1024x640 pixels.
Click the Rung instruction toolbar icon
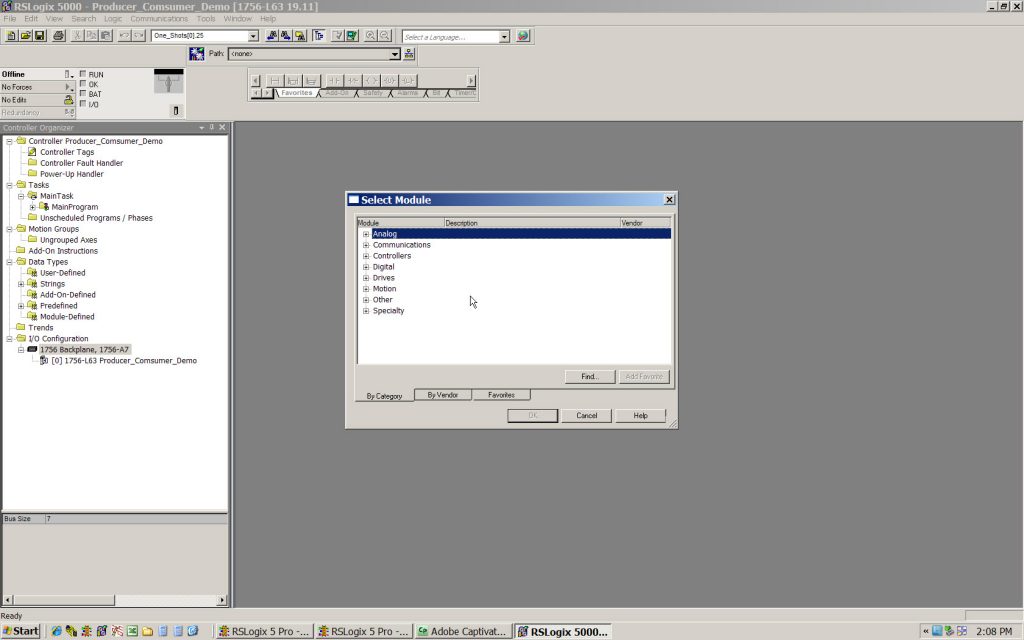tap(275, 80)
